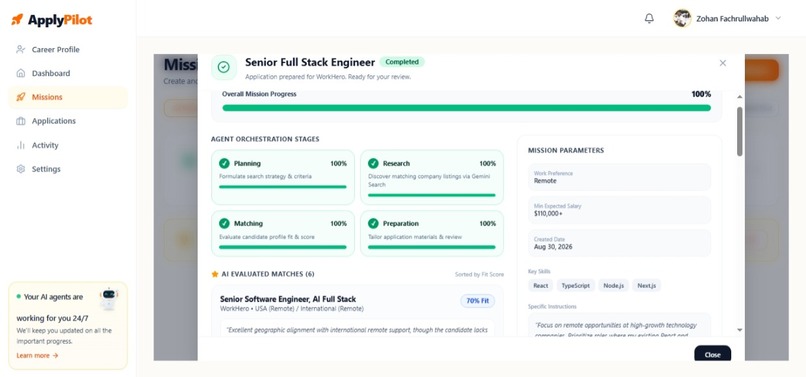
Task: Click the AI robot mascot icon
Action: pyautogui.click(x=108, y=298)
